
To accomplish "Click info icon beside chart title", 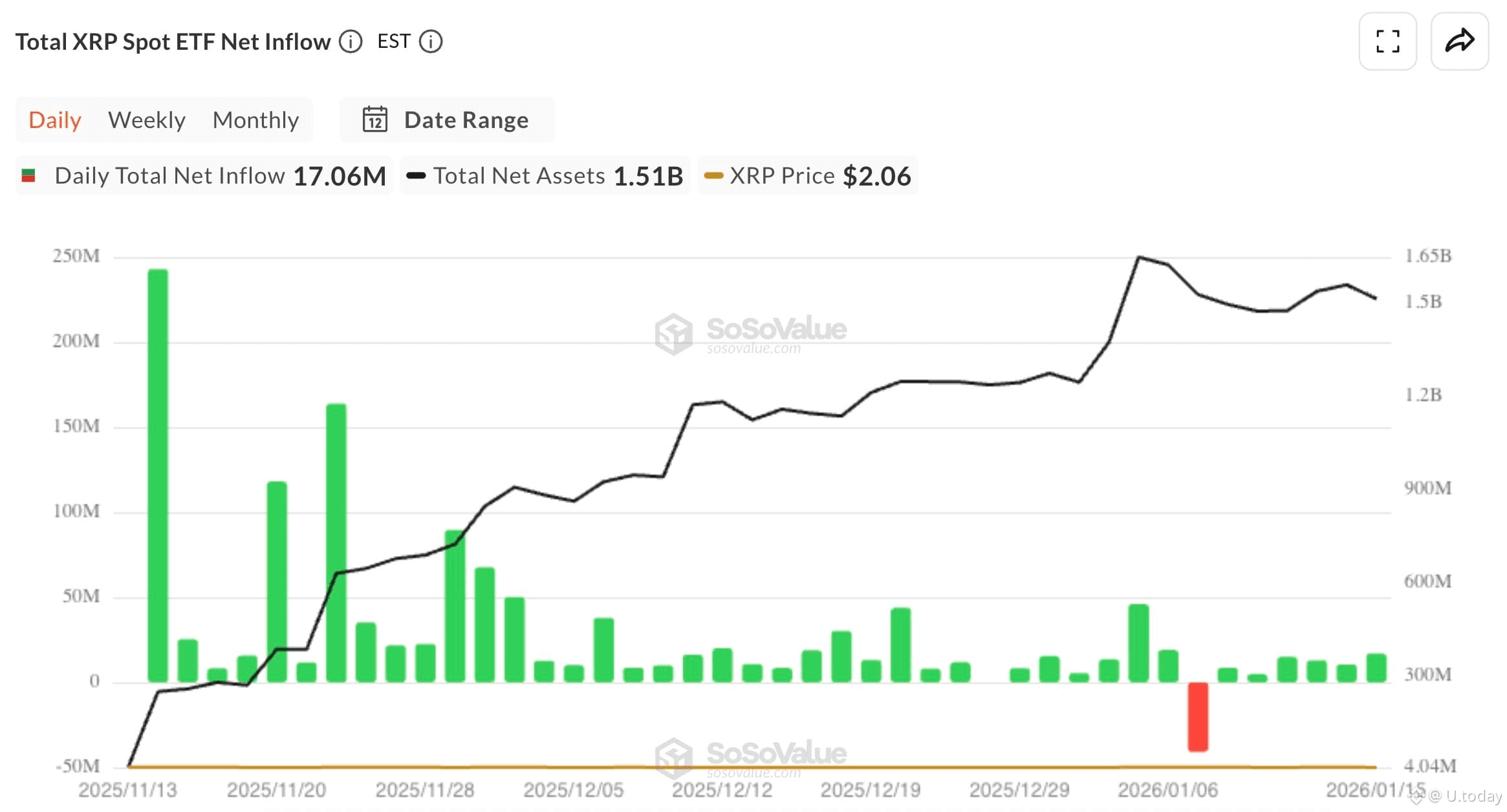I will (351, 42).
